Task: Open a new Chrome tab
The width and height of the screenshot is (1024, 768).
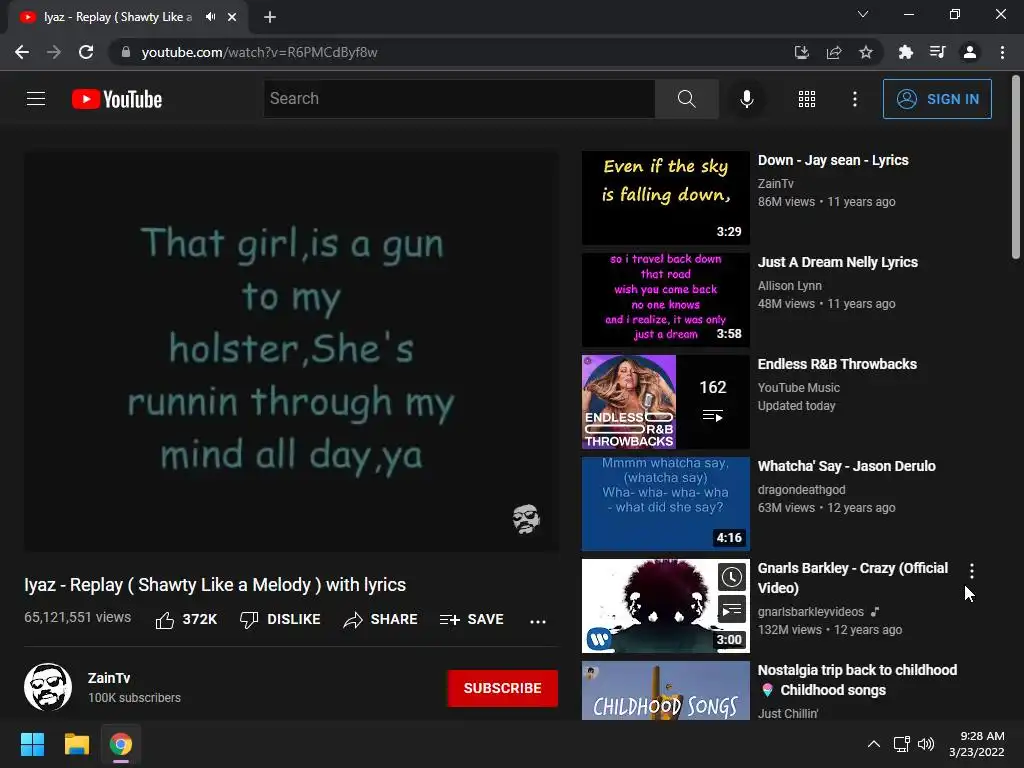Action: tap(270, 17)
